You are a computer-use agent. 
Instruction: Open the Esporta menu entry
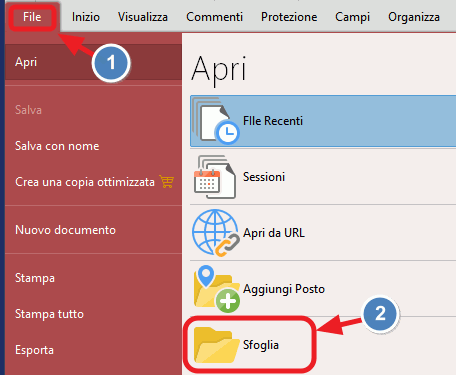tap(34, 350)
